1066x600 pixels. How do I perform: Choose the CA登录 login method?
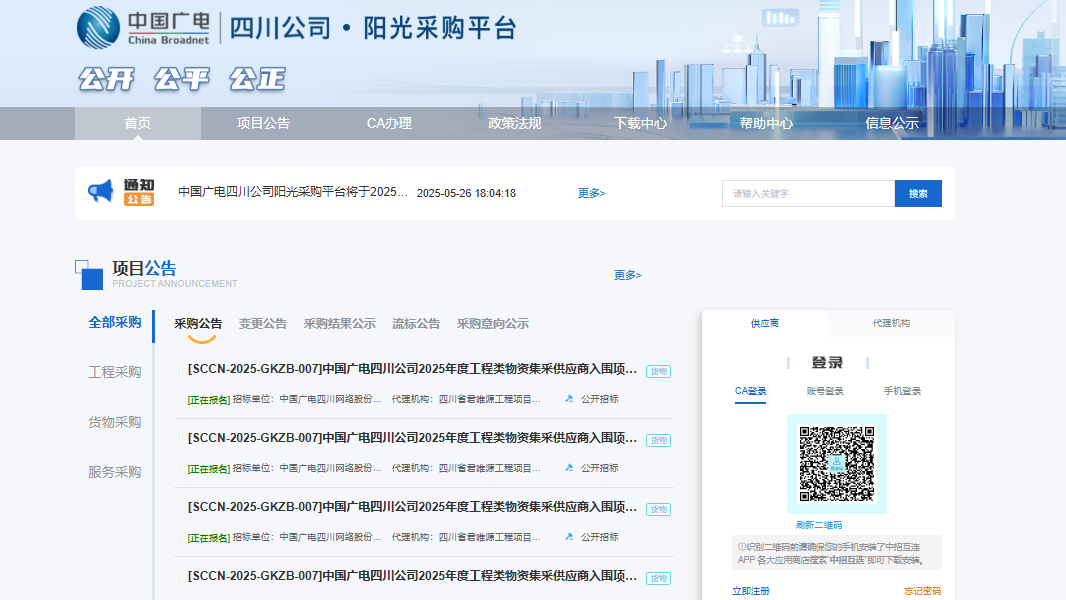coord(751,391)
